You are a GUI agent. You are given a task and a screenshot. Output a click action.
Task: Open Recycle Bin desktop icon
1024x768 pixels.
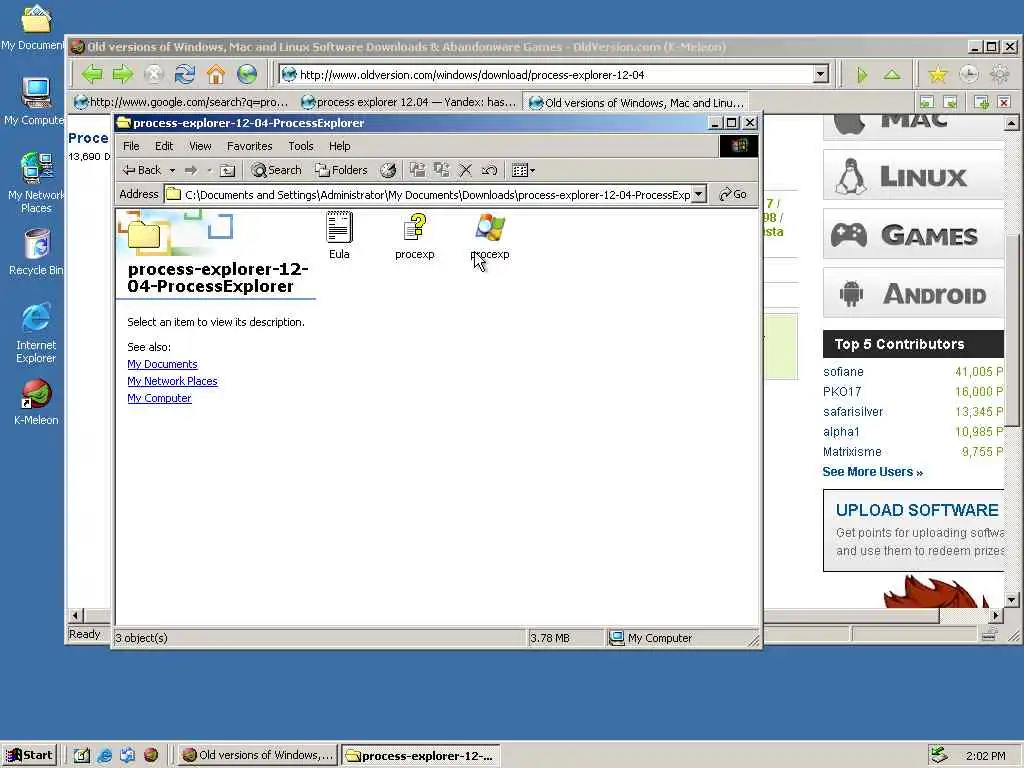click(x=37, y=253)
